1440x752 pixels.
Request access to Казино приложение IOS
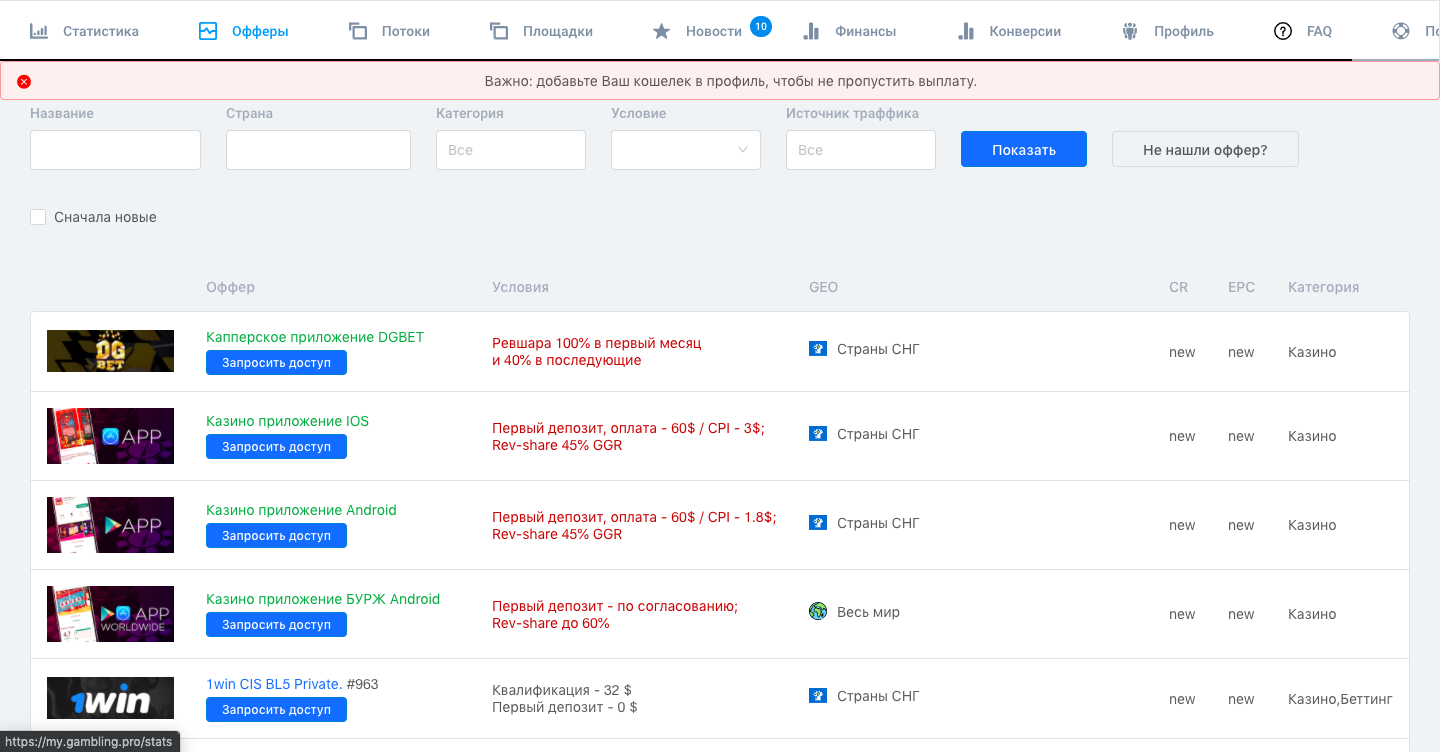click(x=276, y=446)
